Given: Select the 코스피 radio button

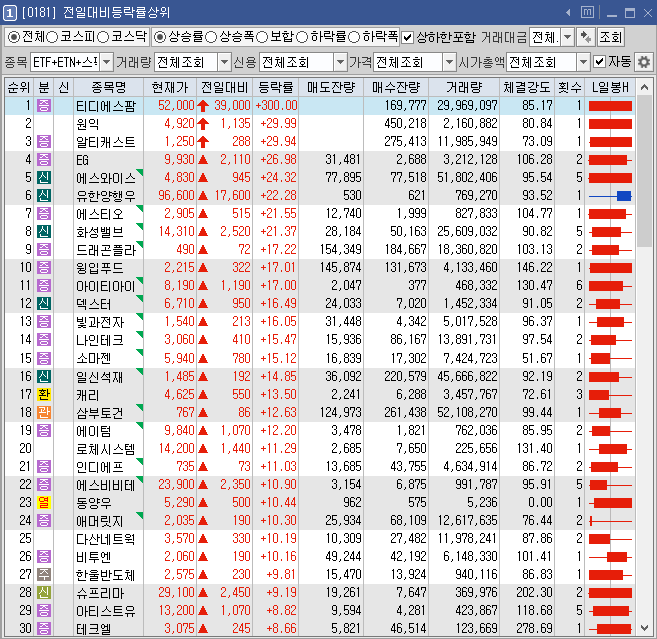Looking at the screenshot, I should tap(52, 37).
